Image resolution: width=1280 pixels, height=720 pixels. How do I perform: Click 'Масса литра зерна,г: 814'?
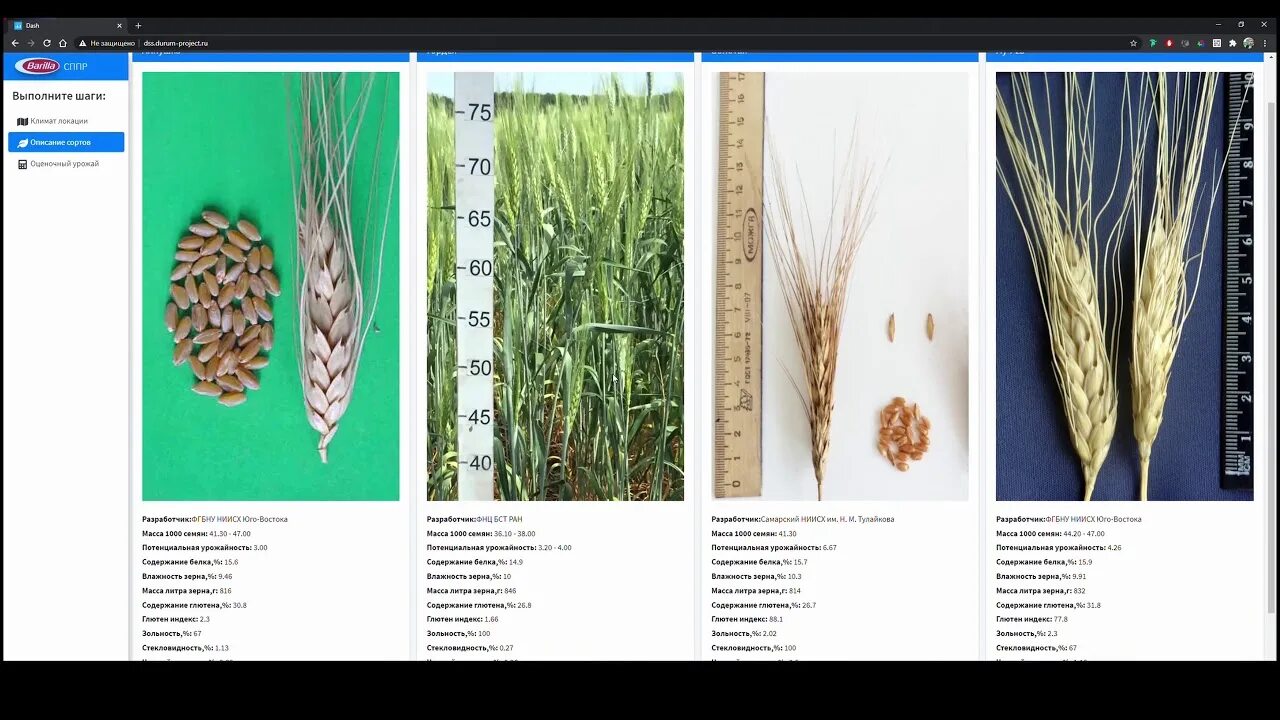click(756, 591)
